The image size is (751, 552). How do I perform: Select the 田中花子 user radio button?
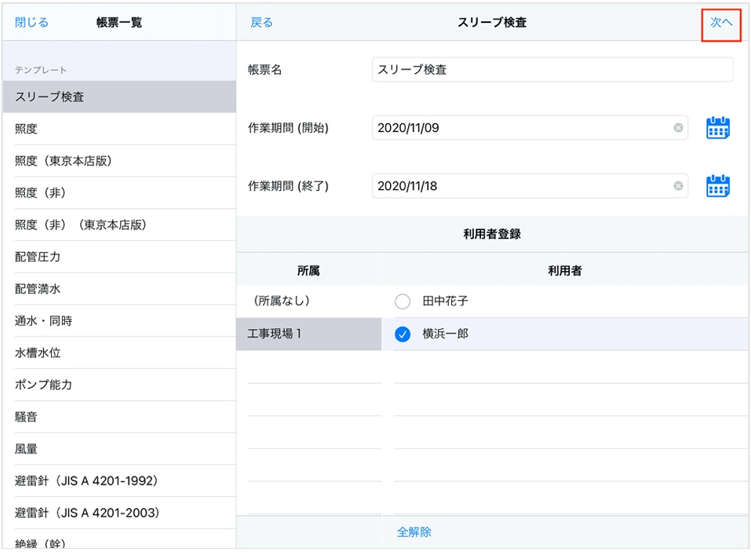tap(403, 301)
